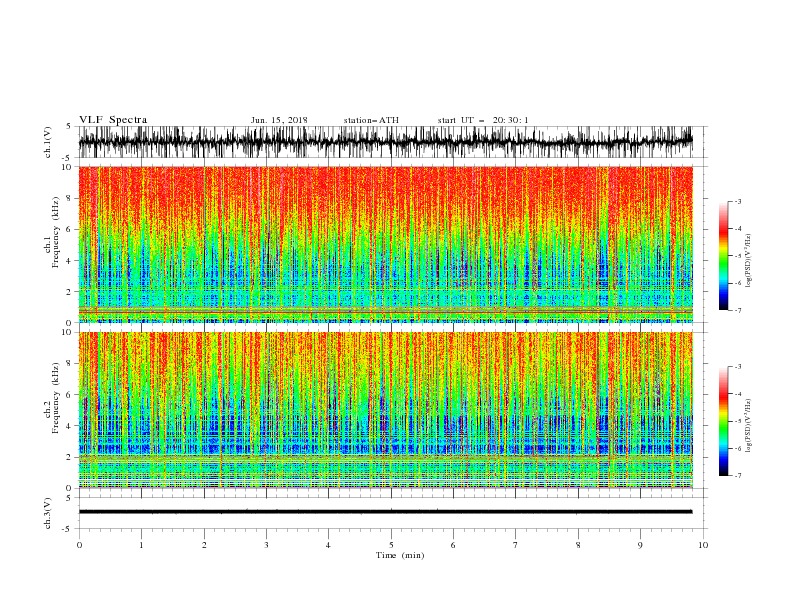Click the "-3" tick on upper color bar
The width and height of the screenshot is (792, 612).
coord(737,201)
